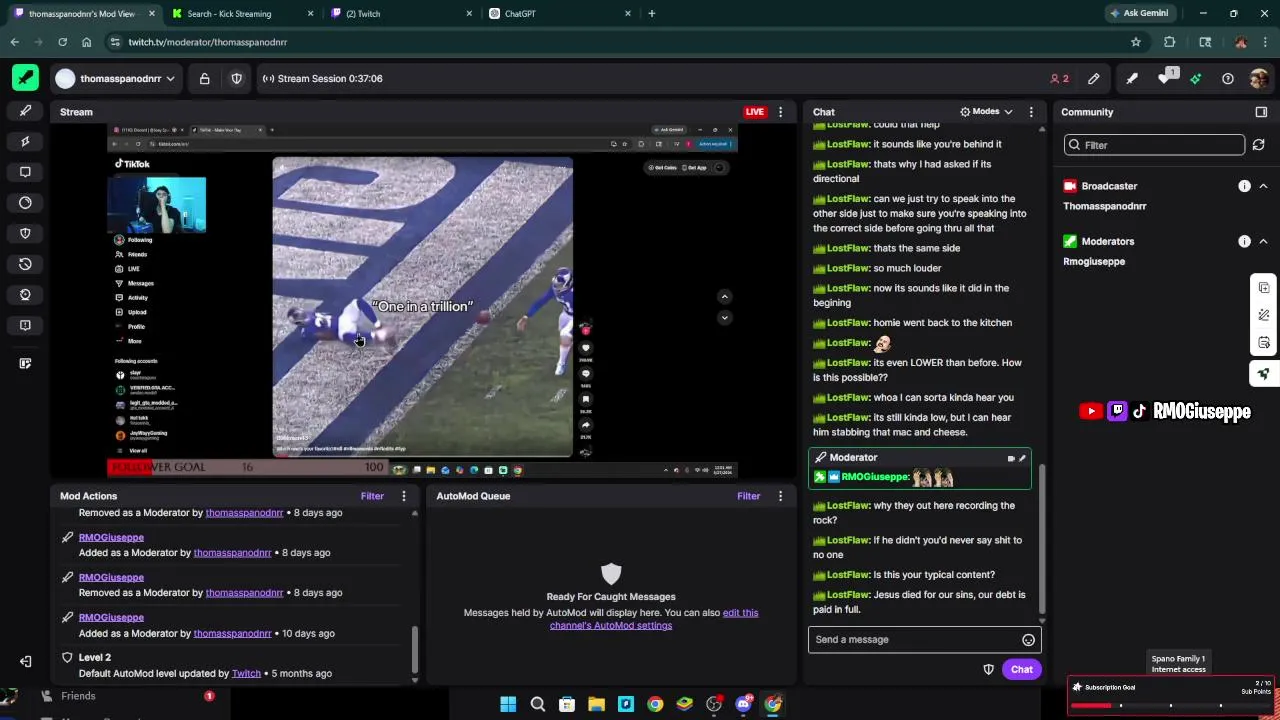Screen dimensions: 1280x720
Task: Switch to the ChatGPT browser tab
Action: [x=559, y=14]
